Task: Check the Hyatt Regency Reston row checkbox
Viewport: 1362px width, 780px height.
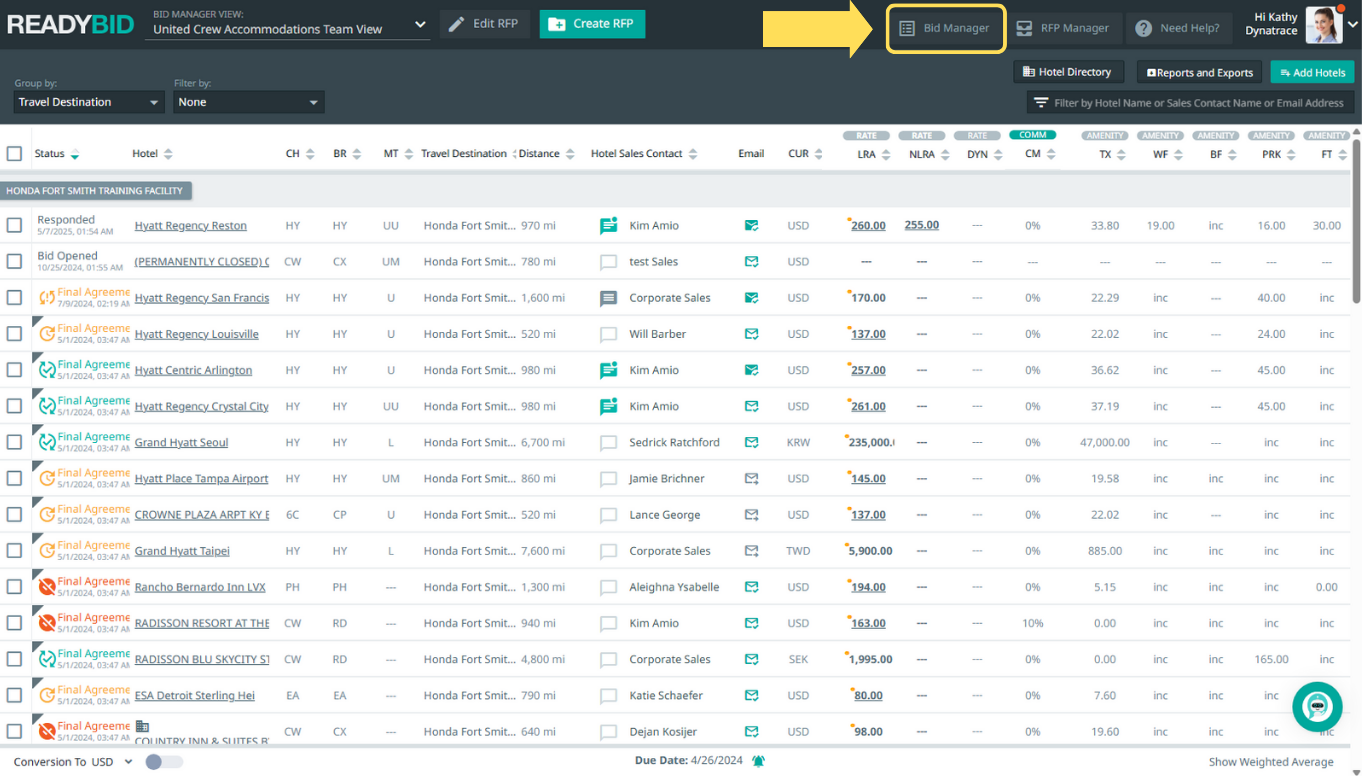Action: click(x=14, y=226)
